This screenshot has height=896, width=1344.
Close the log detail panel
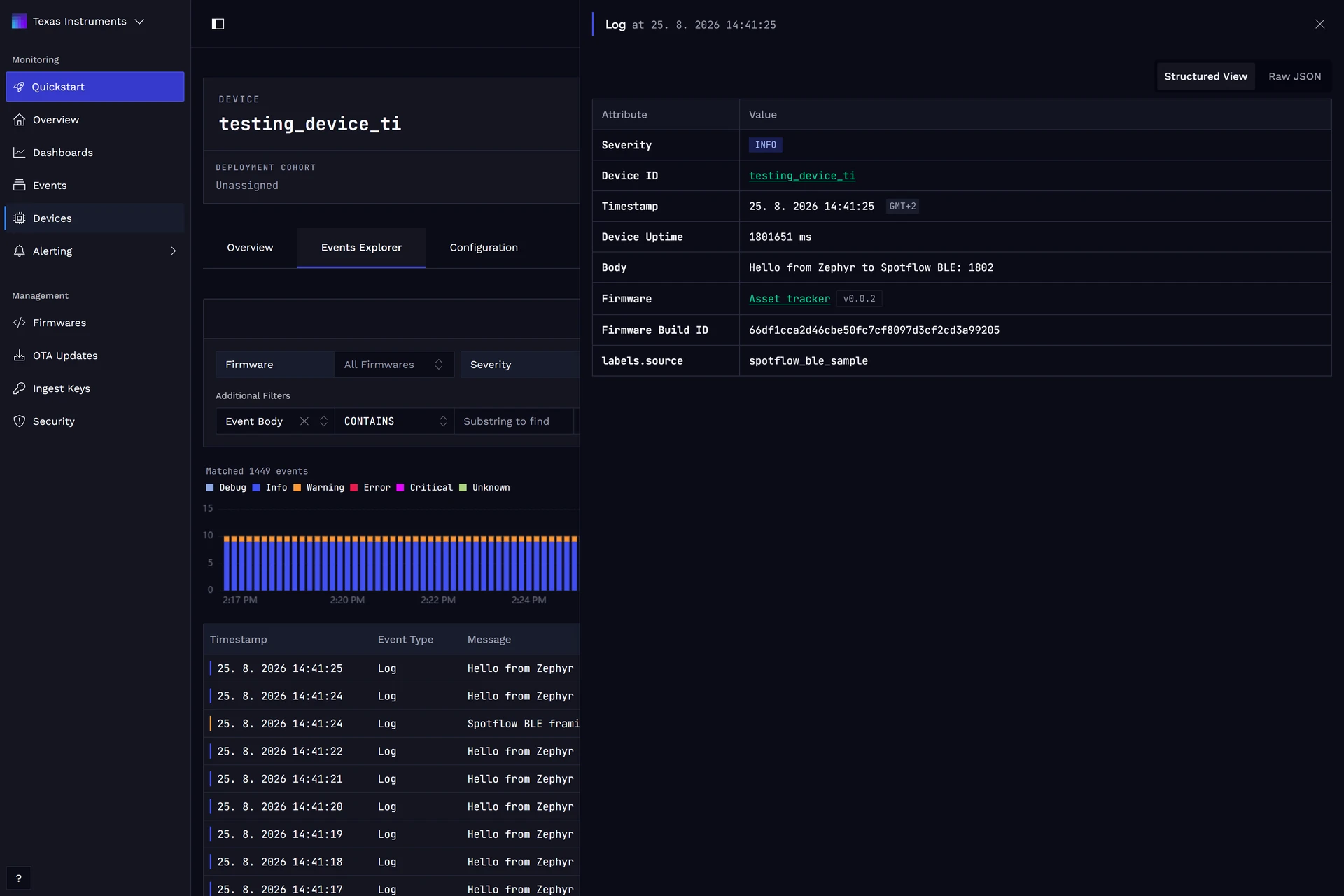coord(1319,24)
